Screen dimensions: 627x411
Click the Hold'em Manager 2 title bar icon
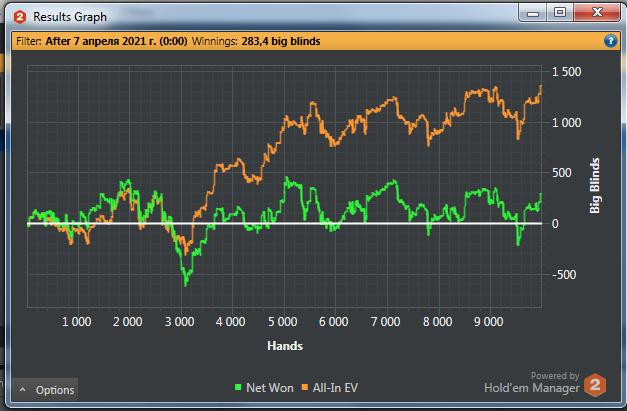click(20, 17)
